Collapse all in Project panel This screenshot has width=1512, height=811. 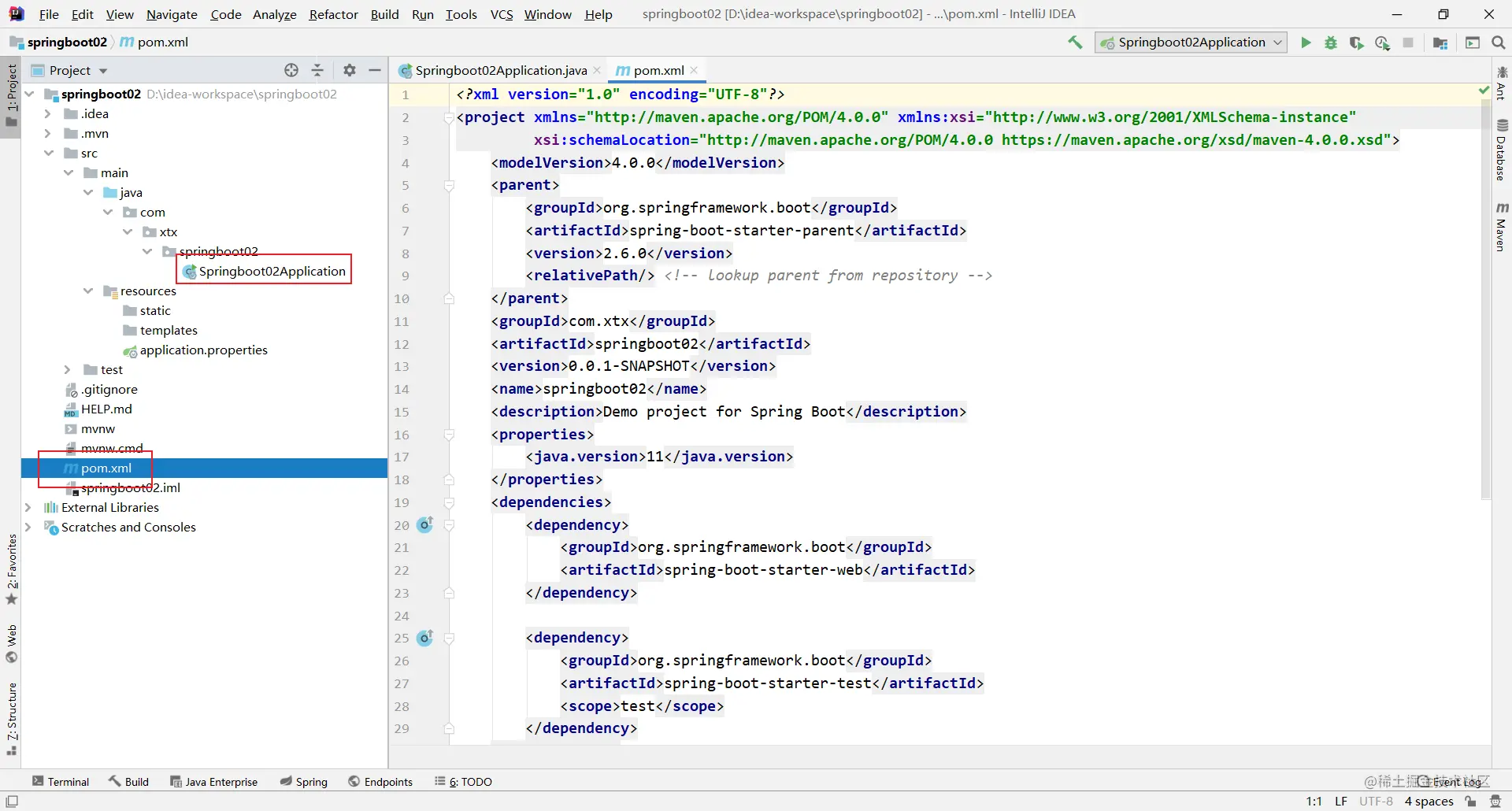[x=317, y=70]
